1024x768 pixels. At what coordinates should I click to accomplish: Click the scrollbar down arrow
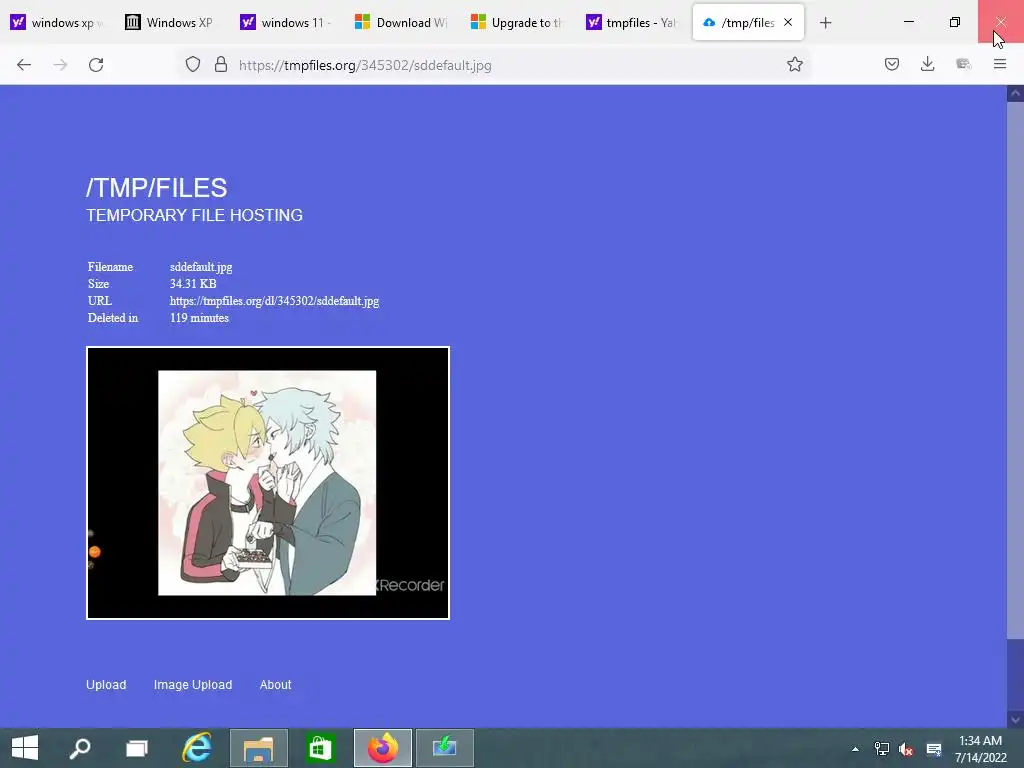[1015, 720]
